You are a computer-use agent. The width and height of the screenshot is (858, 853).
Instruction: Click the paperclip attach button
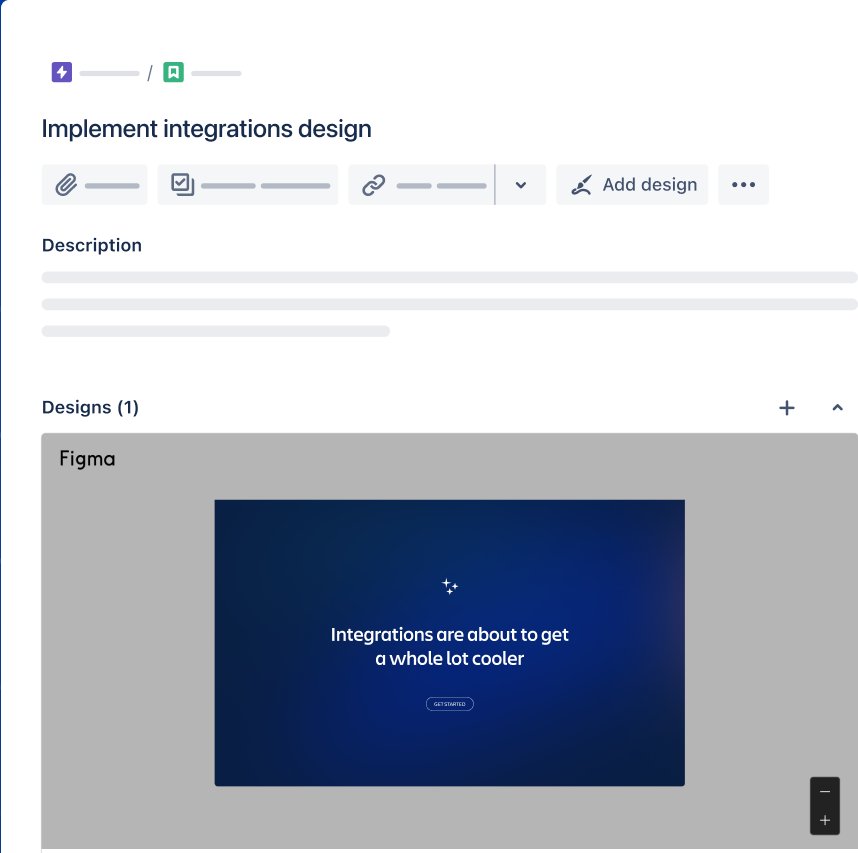tap(95, 185)
